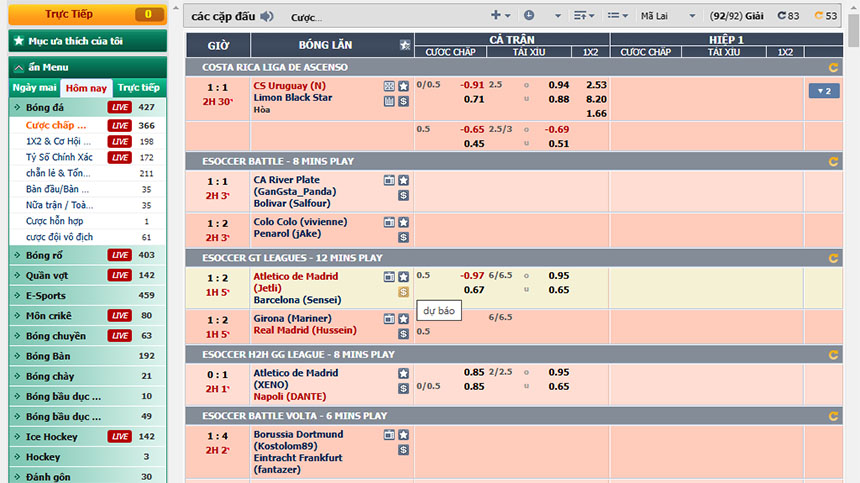Open Mục ưa thích của tôi favorites
This screenshot has height=483, width=860.
click(88, 41)
